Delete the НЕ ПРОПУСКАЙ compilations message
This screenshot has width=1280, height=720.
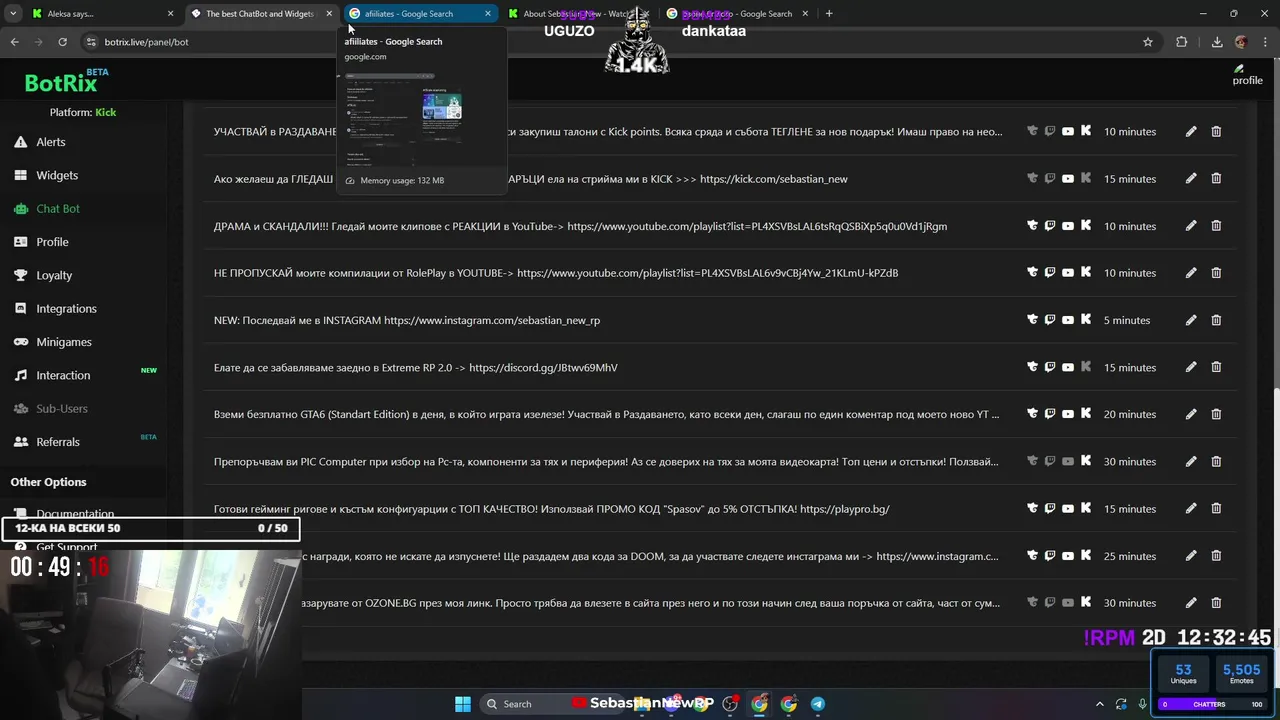click(x=1216, y=273)
